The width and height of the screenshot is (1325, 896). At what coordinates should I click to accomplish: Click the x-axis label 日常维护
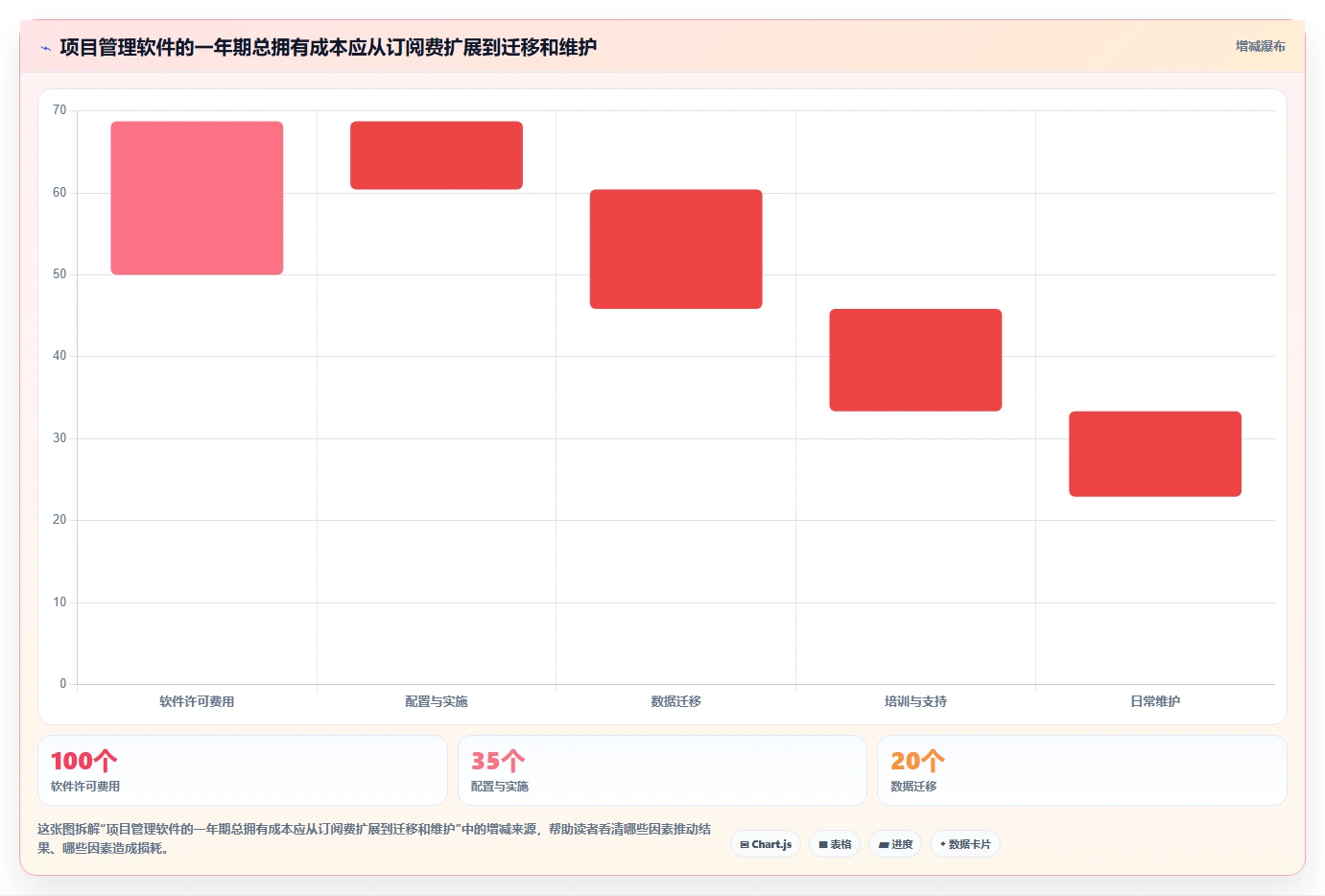tap(1155, 701)
